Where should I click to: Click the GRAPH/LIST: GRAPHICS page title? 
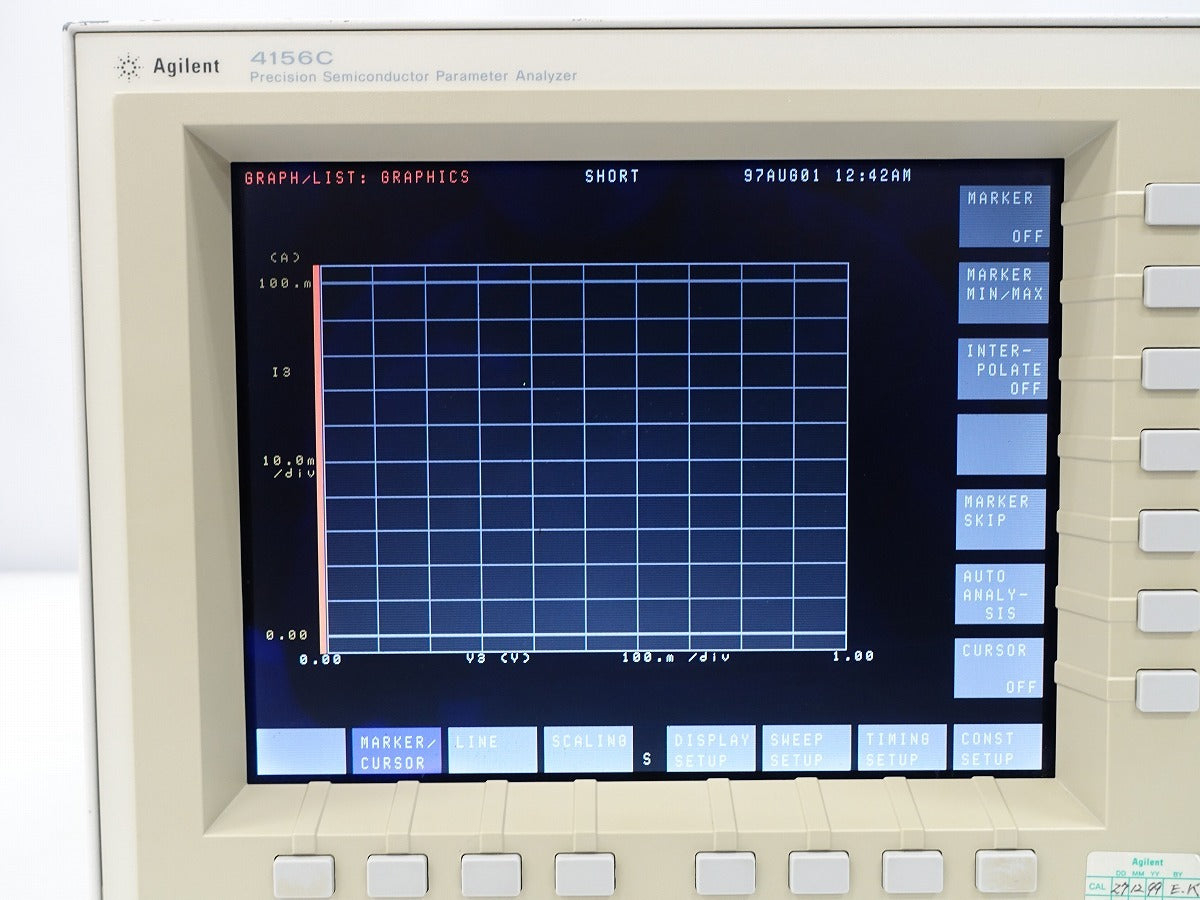pos(357,177)
